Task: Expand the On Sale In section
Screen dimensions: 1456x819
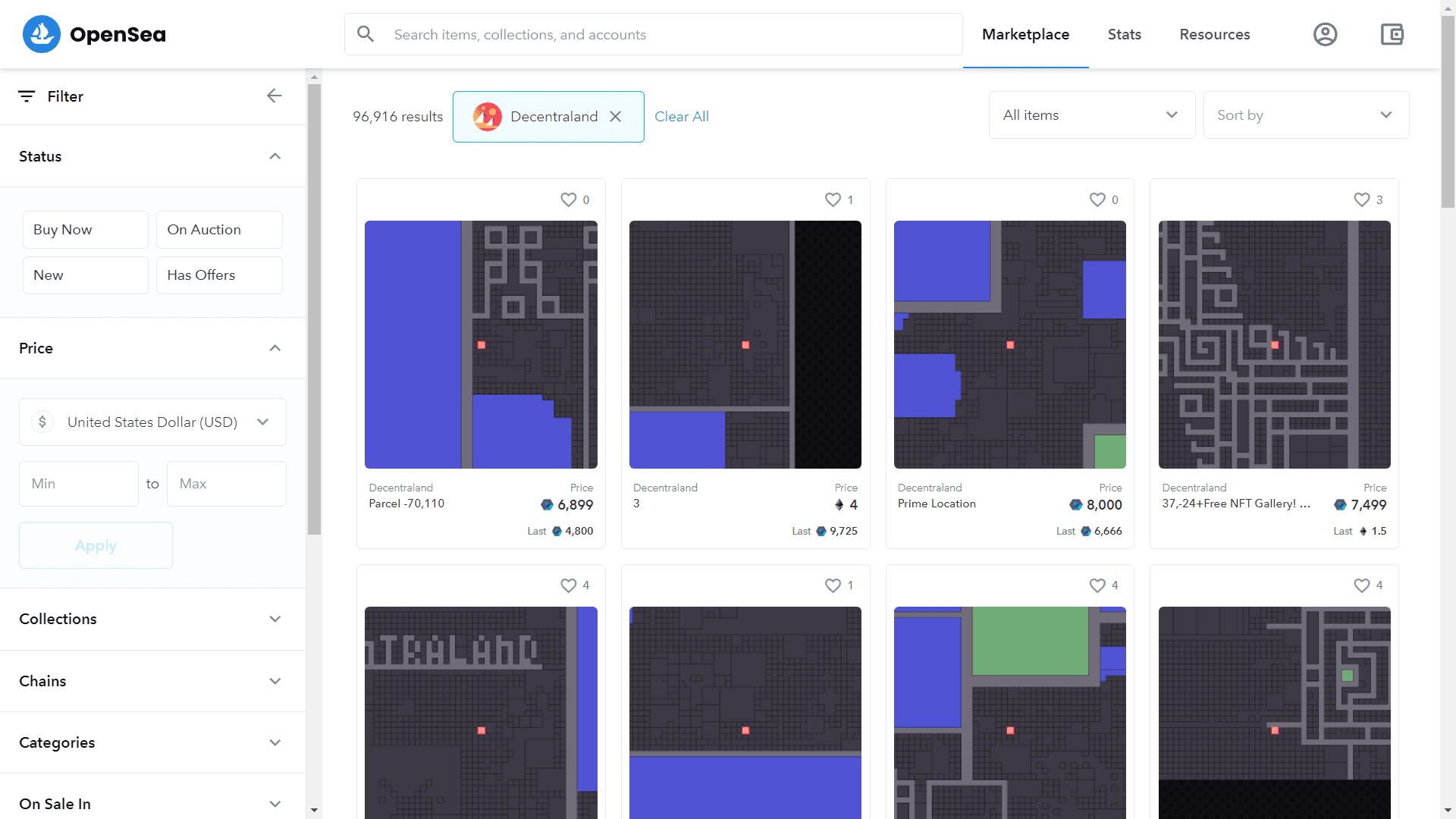Action: [x=152, y=803]
